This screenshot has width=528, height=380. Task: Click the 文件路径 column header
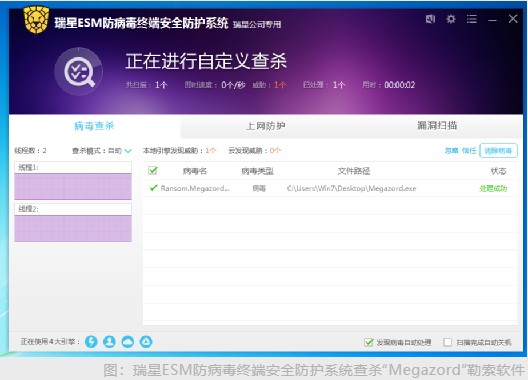point(354,171)
